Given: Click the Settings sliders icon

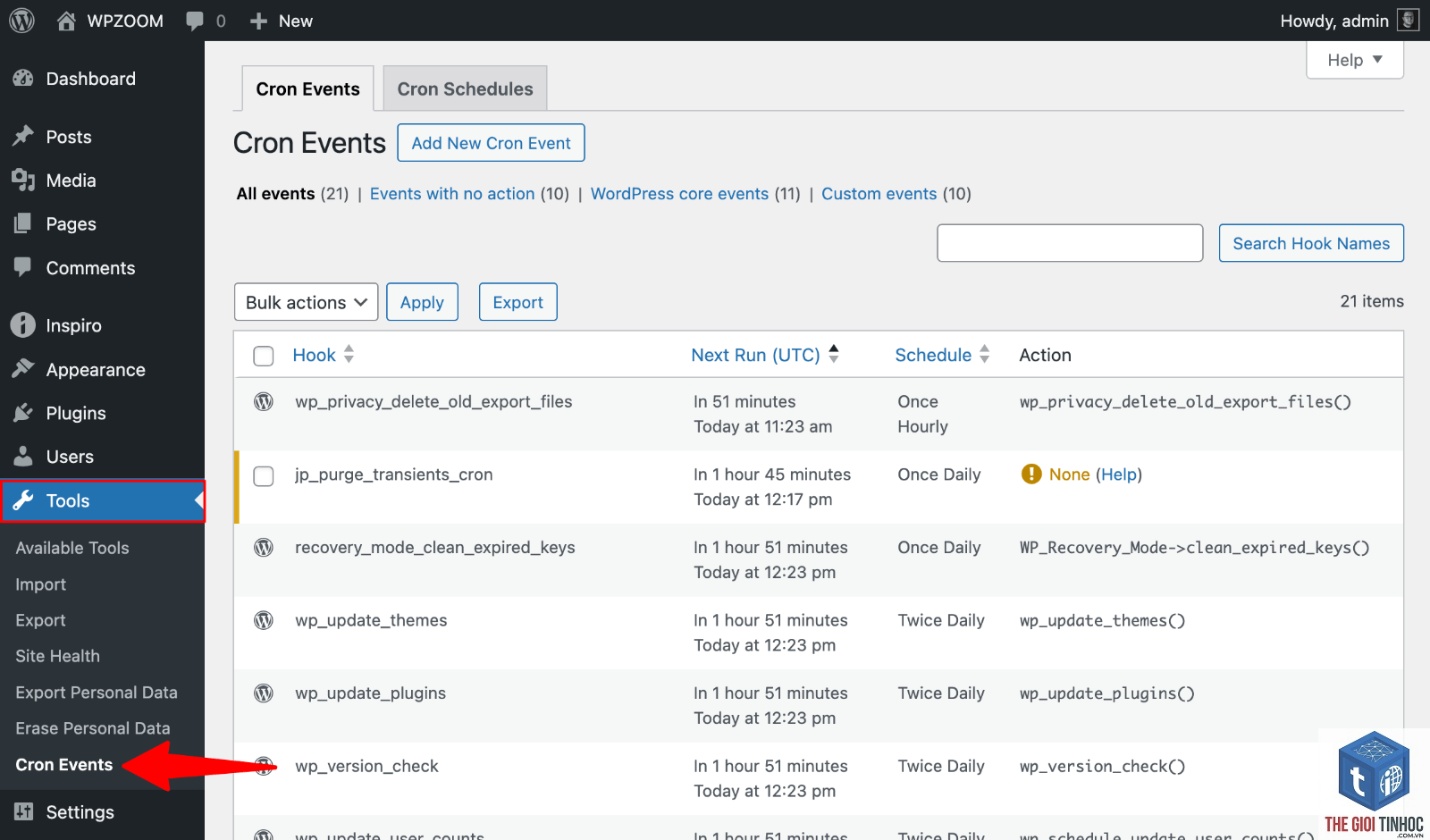Looking at the screenshot, I should coord(23,811).
